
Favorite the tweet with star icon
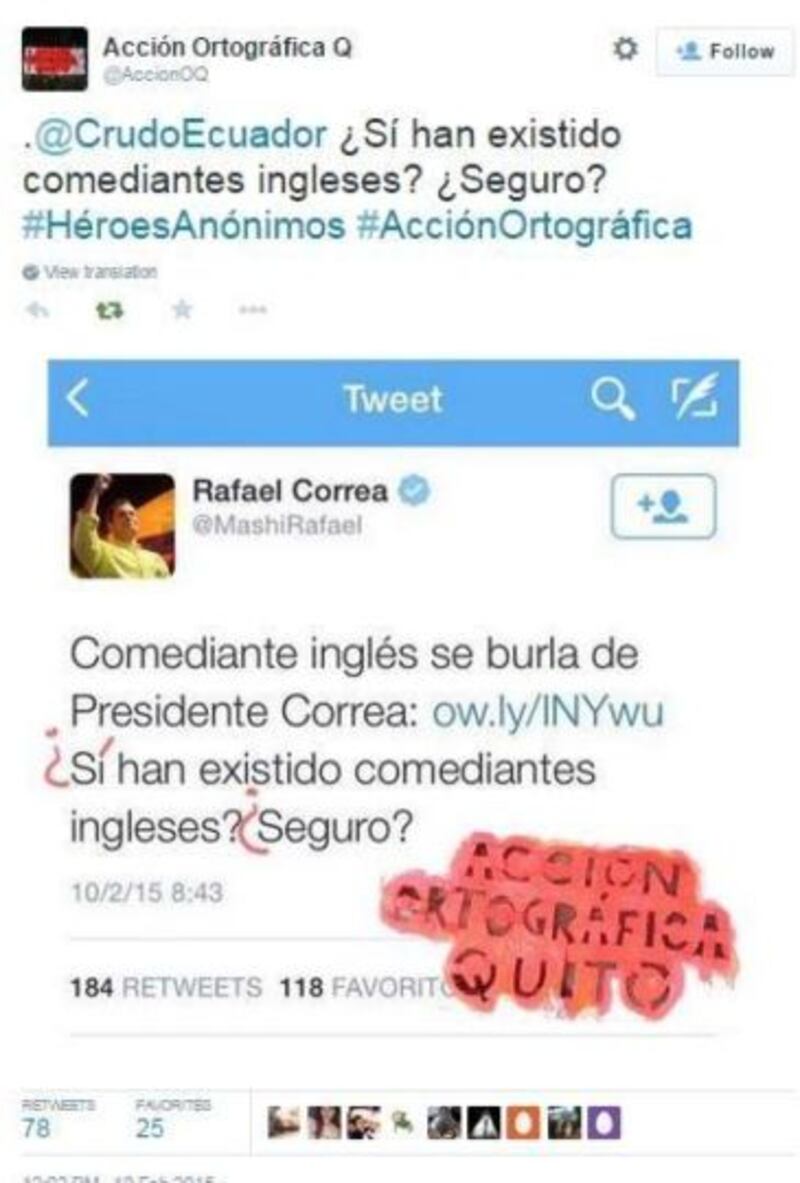[x=182, y=309]
